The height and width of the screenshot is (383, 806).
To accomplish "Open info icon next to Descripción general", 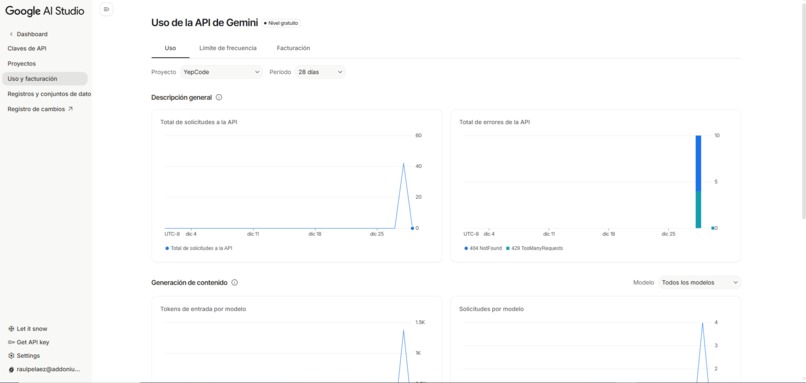I will 219,97.
